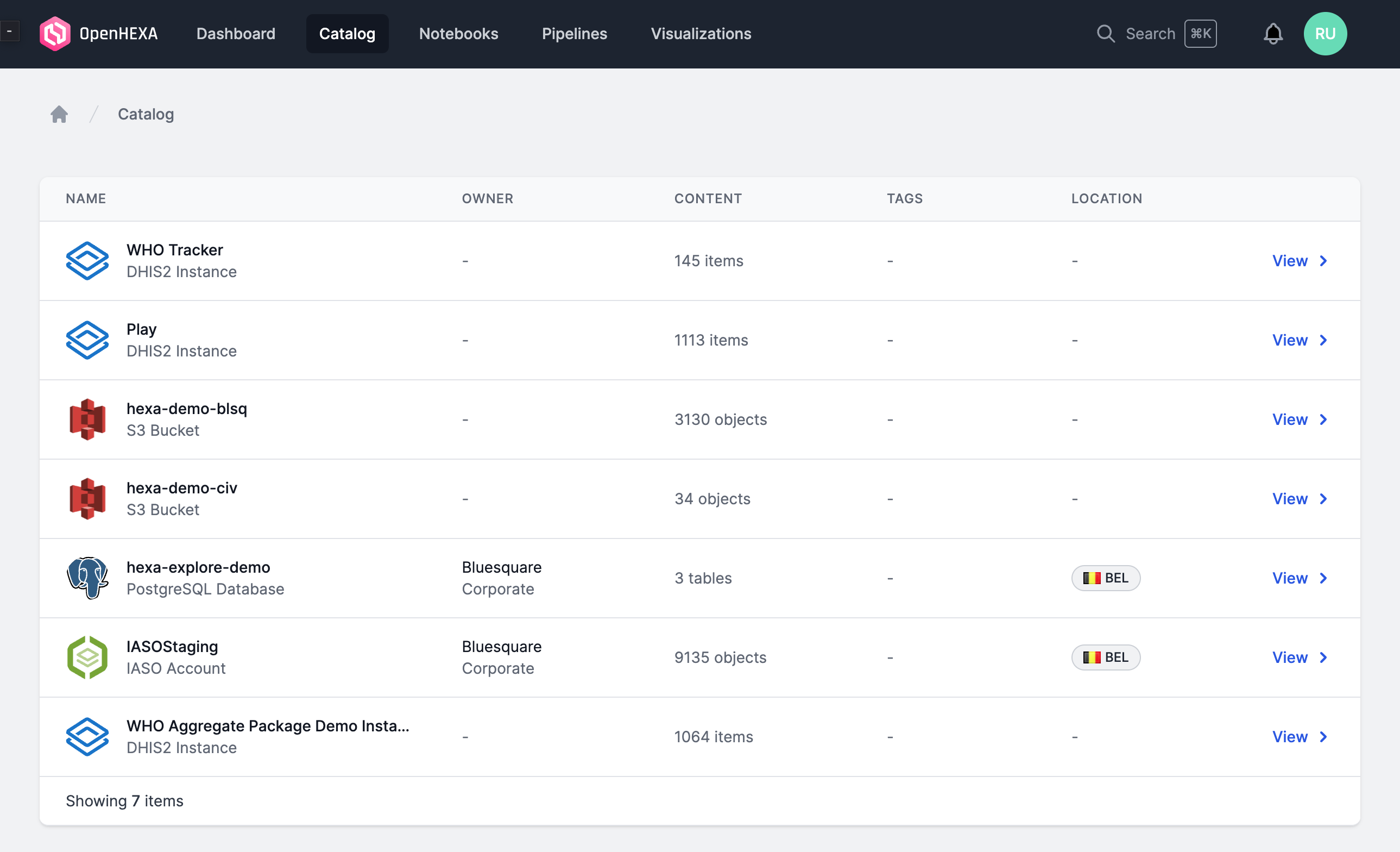Click the PostgreSQL Database subtitle
This screenshot has height=852, width=1400.
[205, 589]
